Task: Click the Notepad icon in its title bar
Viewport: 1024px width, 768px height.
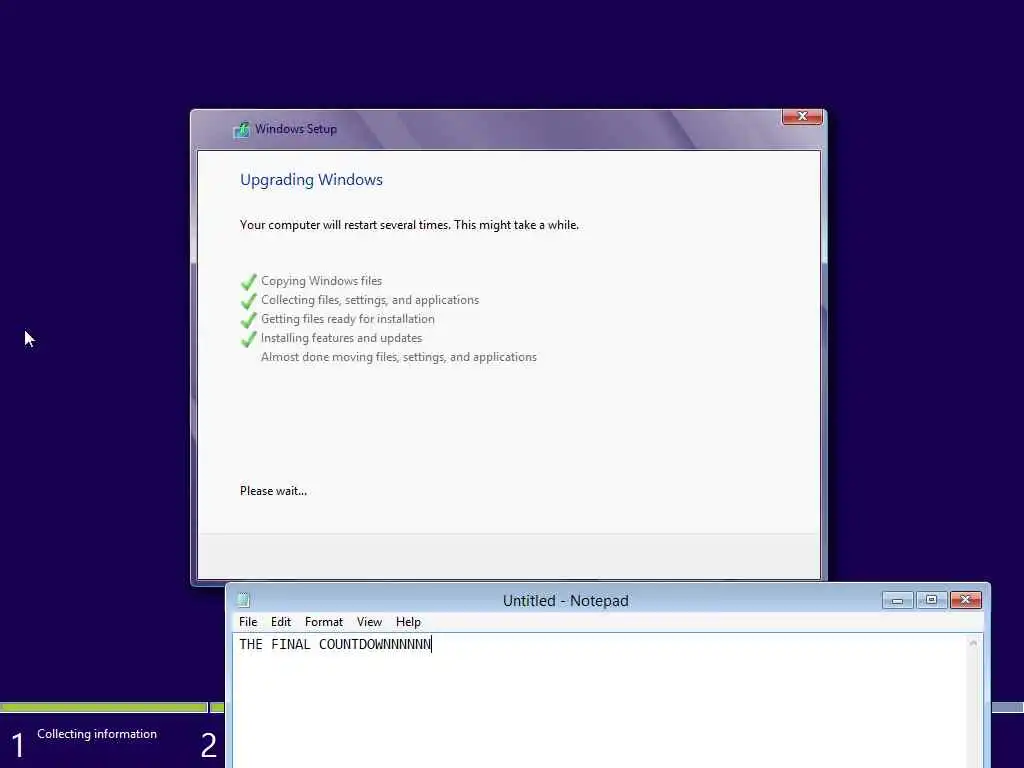Action: [x=244, y=600]
